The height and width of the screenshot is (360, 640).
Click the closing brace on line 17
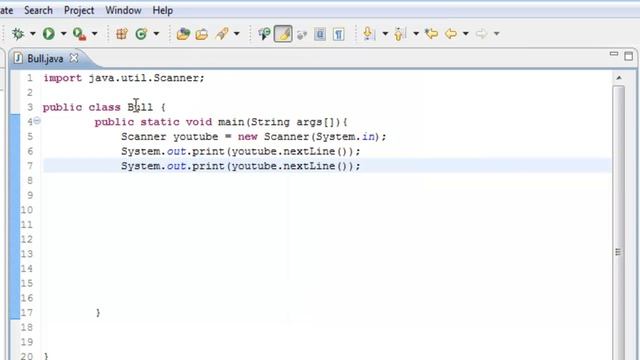[98, 313]
